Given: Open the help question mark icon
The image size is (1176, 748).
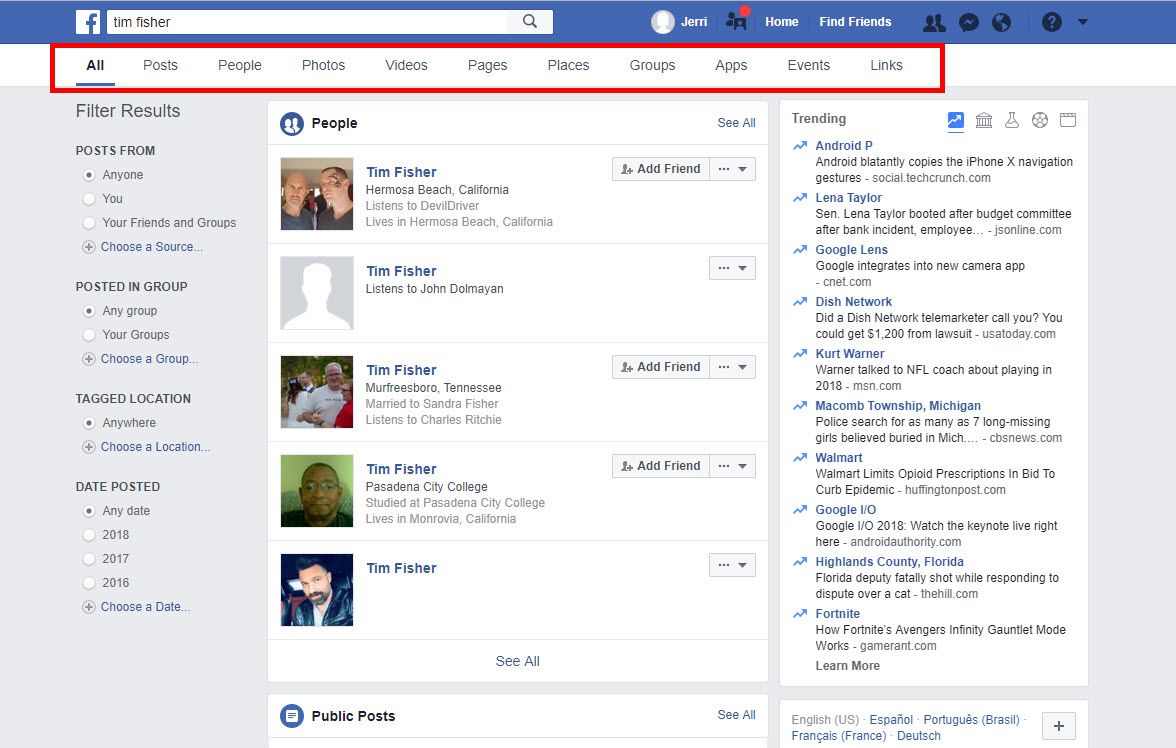Looking at the screenshot, I should point(1052,23).
